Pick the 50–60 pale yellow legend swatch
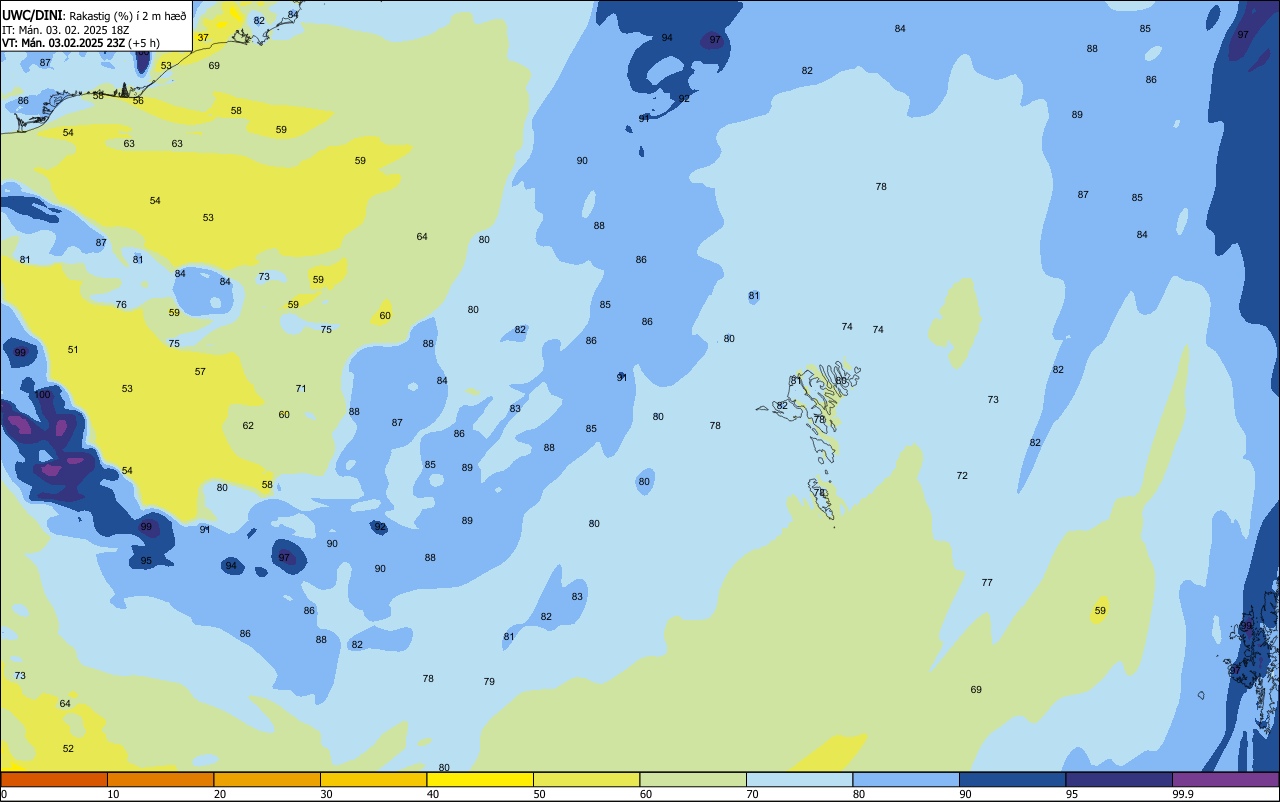Image resolution: width=1280 pixels, height=802 pixels. coord(586,779)
